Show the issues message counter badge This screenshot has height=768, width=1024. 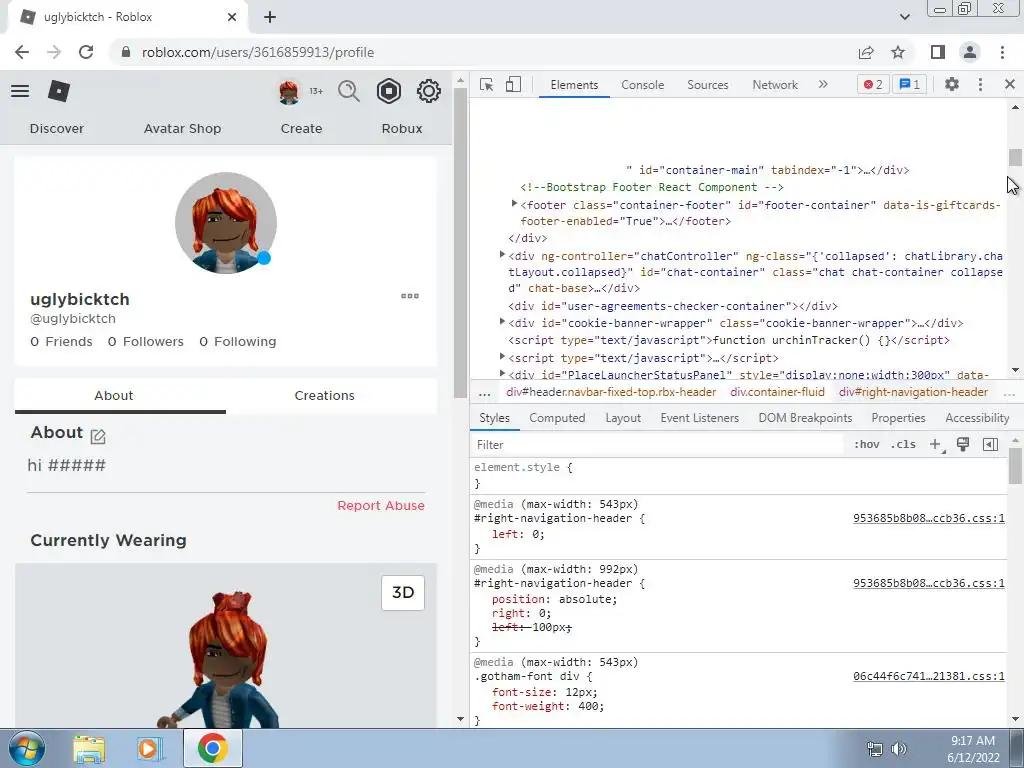click(909, 84)
